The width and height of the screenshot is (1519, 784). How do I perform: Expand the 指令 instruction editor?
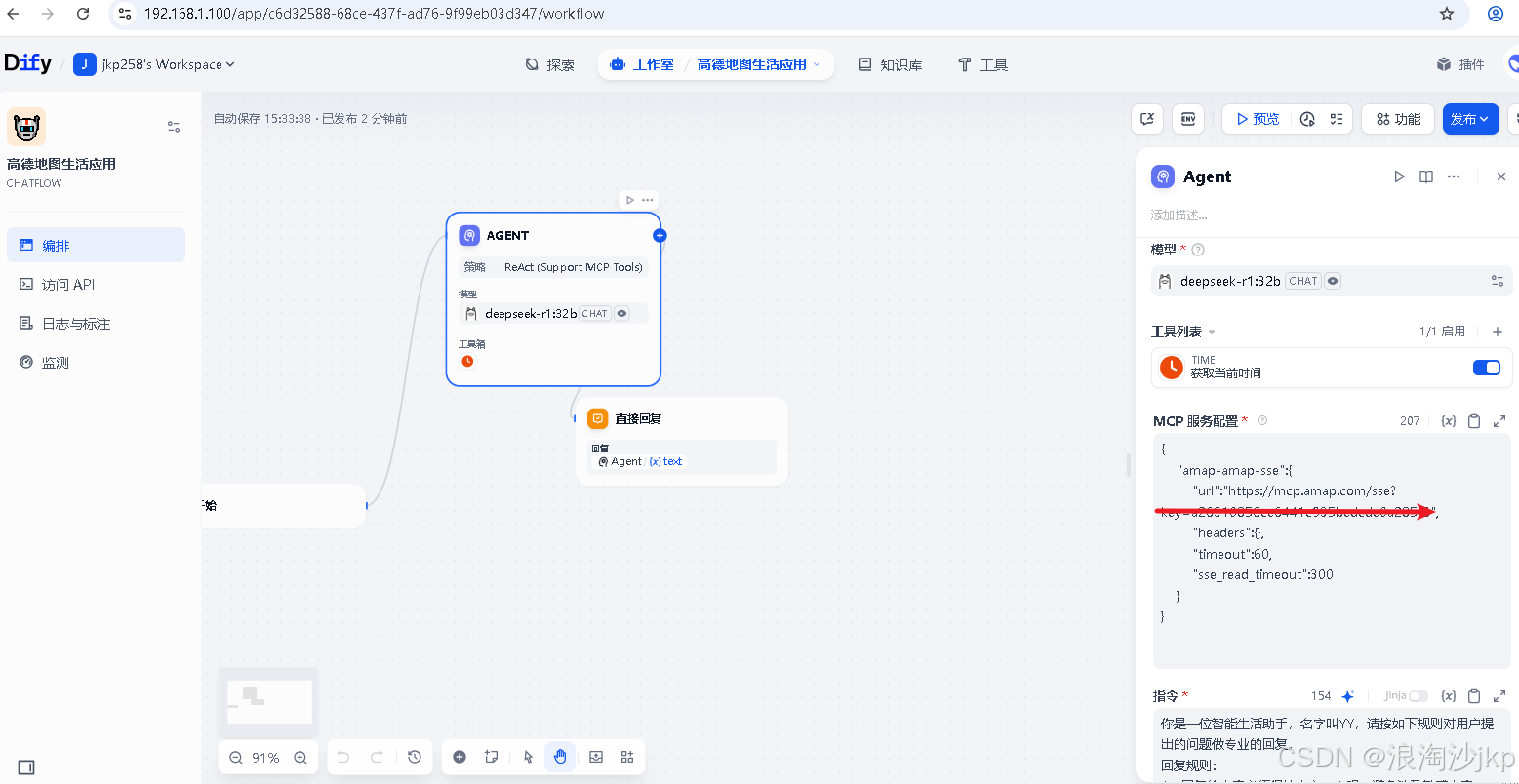1499,696
